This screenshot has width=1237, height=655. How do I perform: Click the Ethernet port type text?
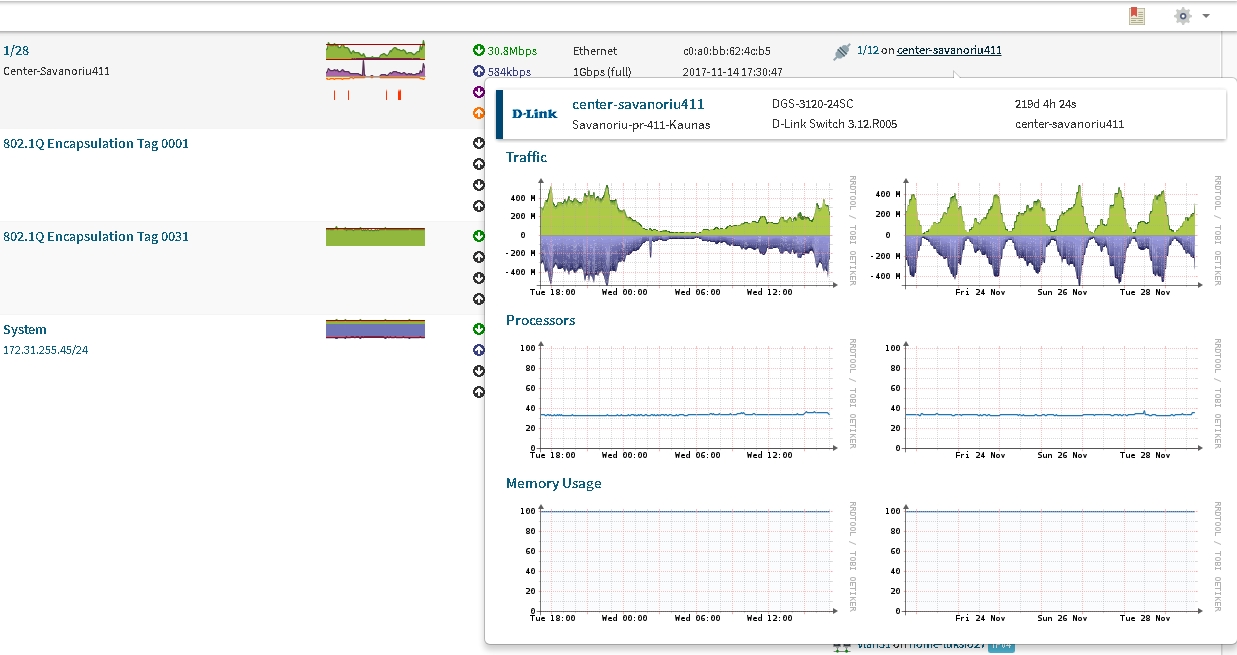pyautogui.click(x=595, y=50)
